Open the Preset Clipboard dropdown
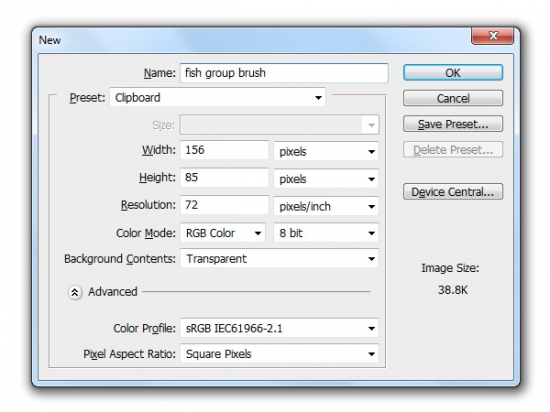The height and width of the screenshot is (412, 550). (x=218, y=97)
